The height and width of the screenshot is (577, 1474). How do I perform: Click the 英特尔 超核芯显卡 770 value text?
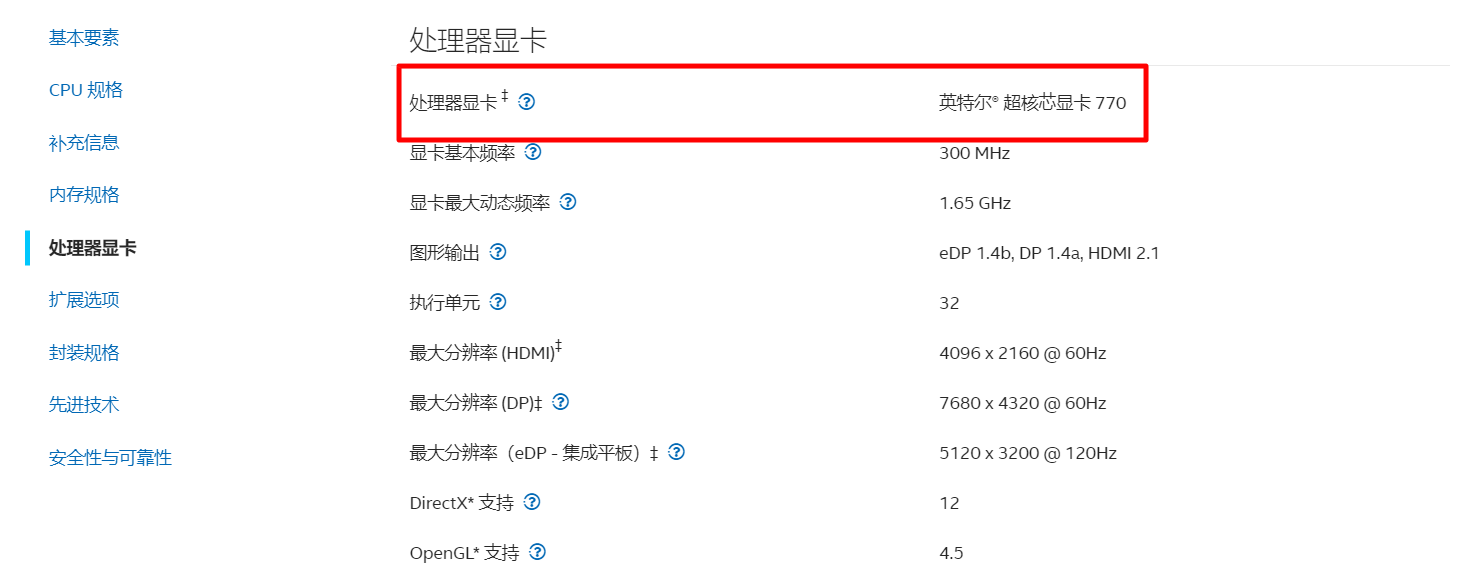point(1032,103)
